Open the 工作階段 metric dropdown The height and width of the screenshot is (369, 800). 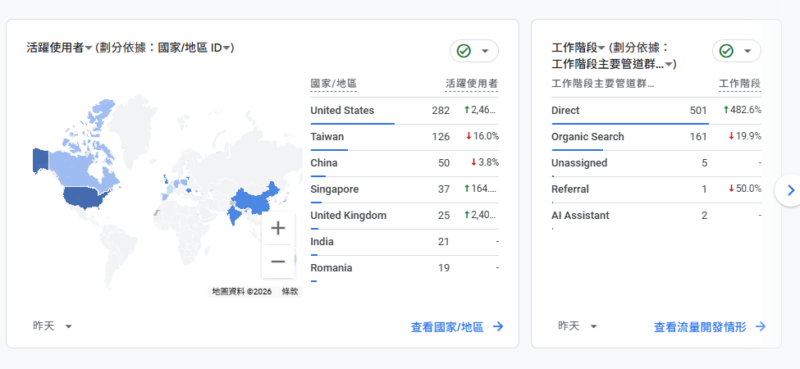point(578,48)
